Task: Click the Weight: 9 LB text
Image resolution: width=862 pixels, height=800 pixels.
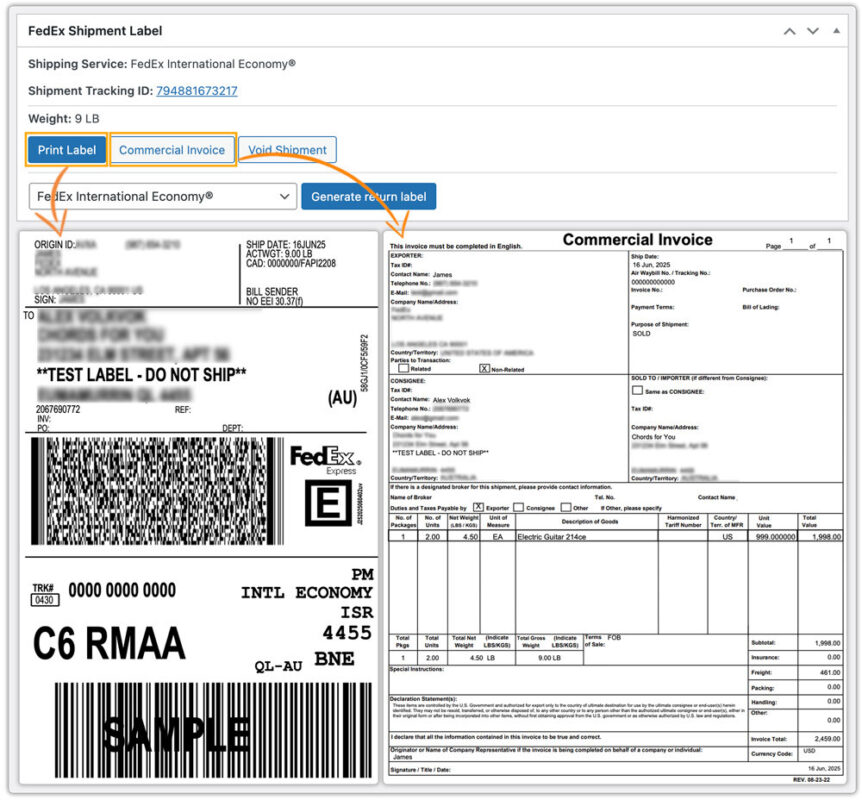Action: click(64, 119)
